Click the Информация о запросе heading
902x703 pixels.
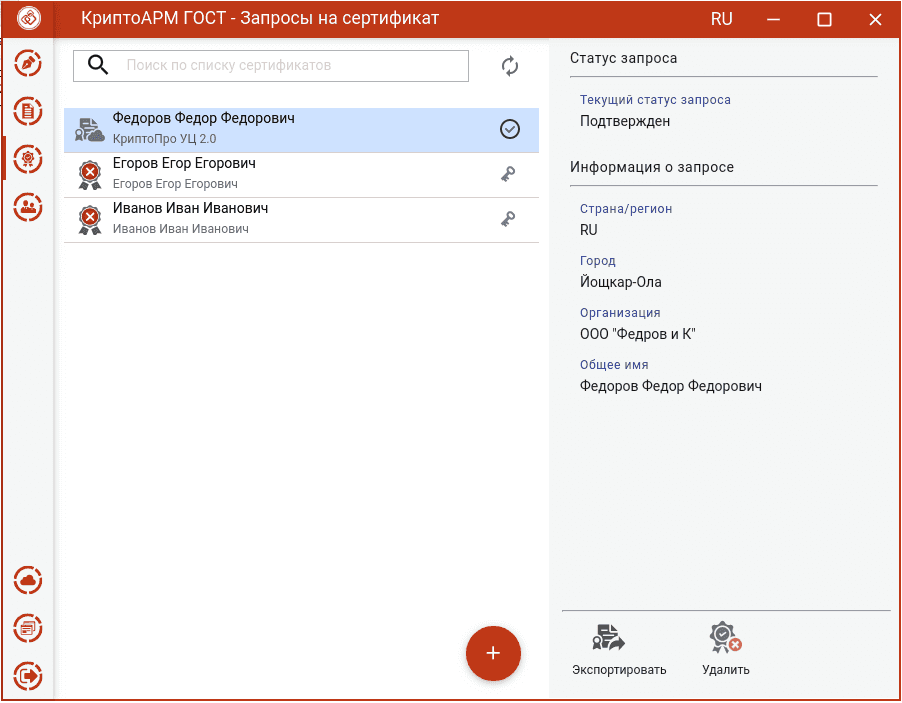point(652,167)
